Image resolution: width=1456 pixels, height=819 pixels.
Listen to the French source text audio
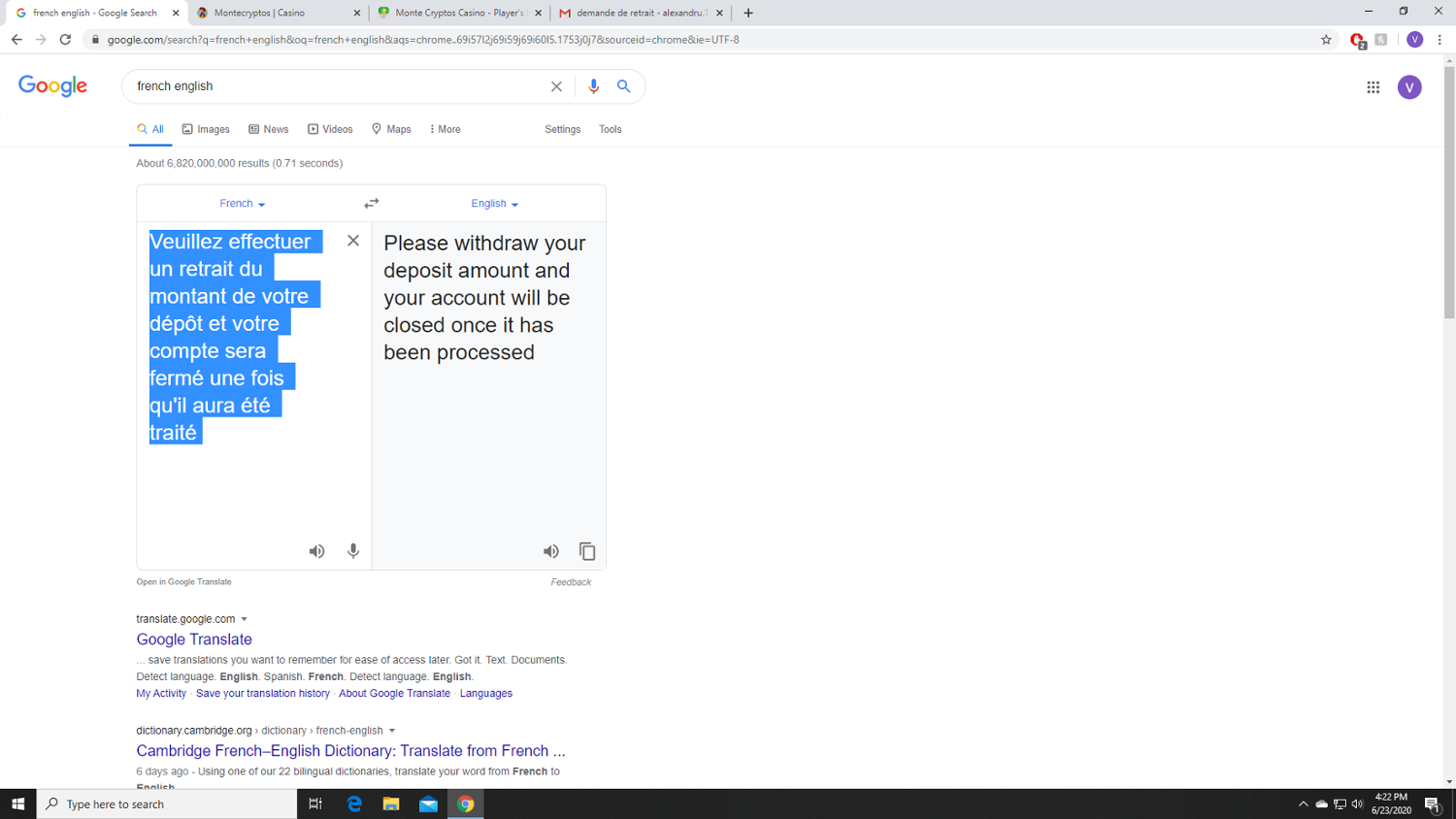point(316,551)
